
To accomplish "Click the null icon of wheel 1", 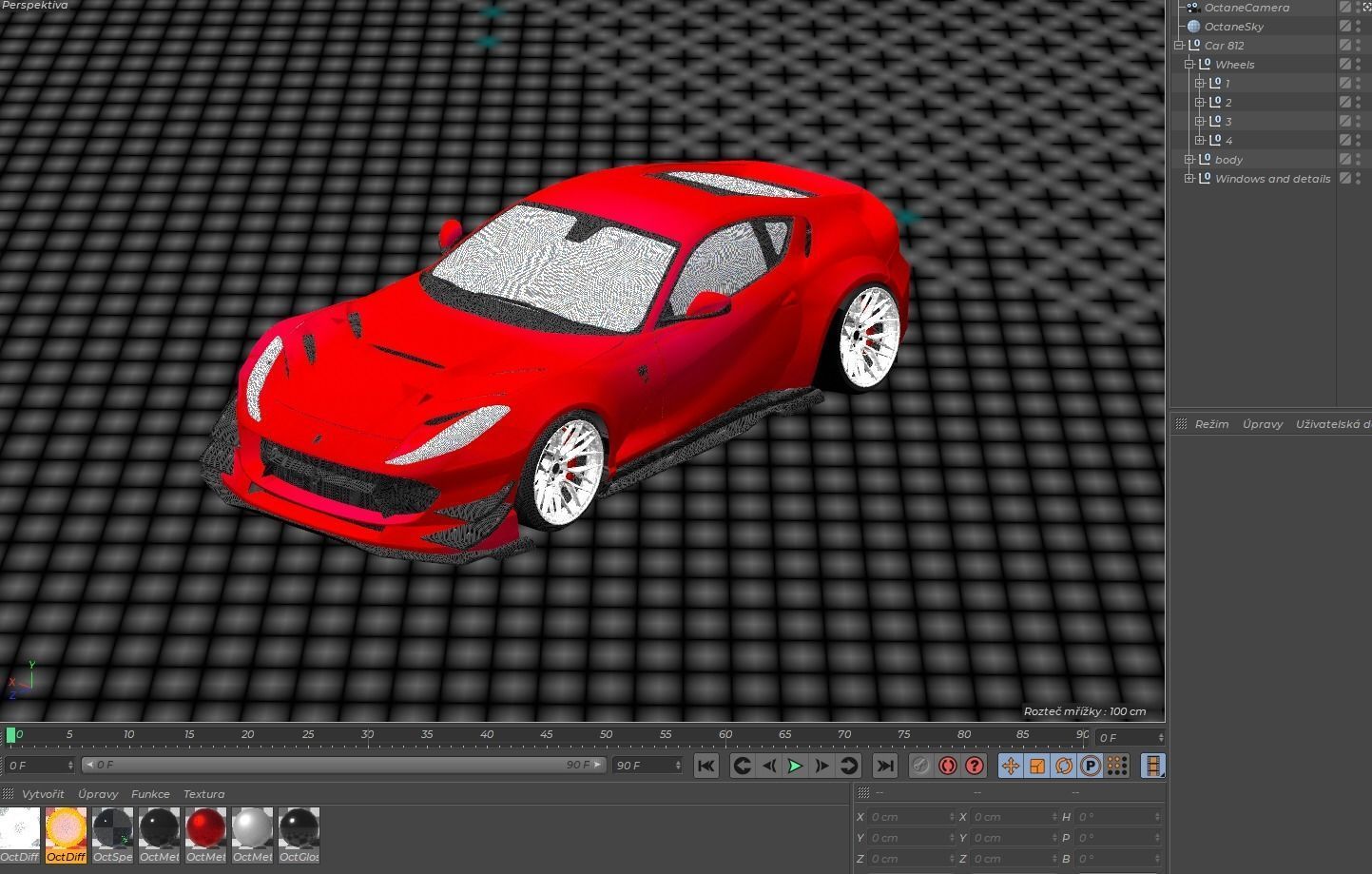I will click(x=1214, y=84).
